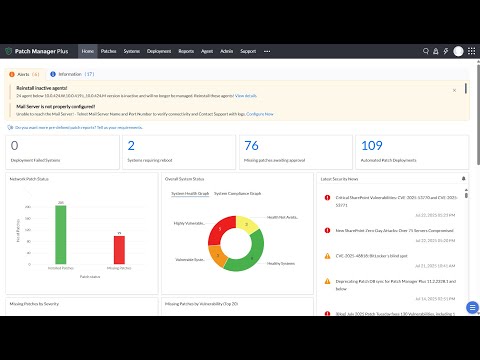
Task: Open the SharePoint Zero Day Attacks news item
Action: tap(394, 230)
